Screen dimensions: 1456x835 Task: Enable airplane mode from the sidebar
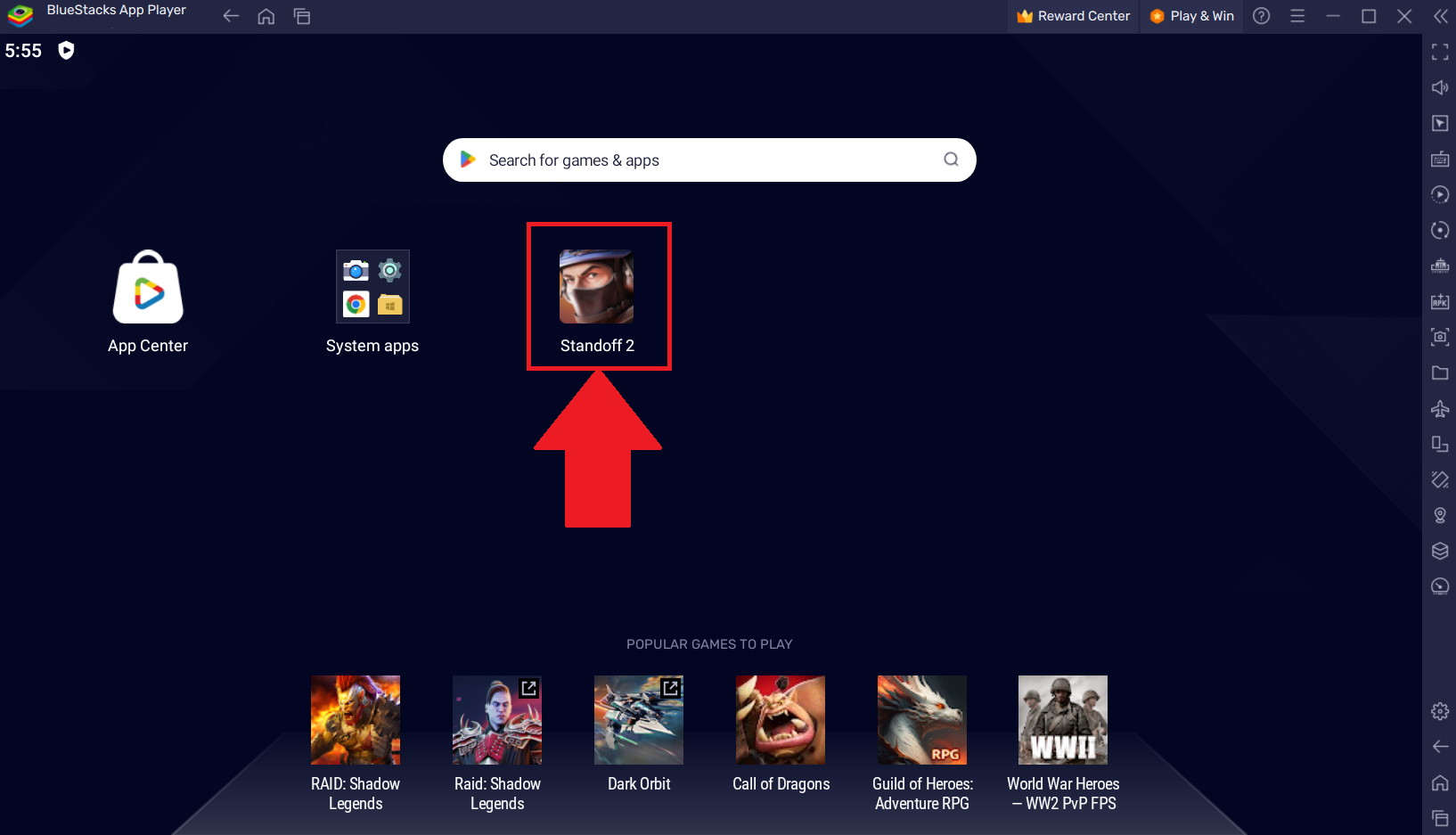click(1440, 408)
